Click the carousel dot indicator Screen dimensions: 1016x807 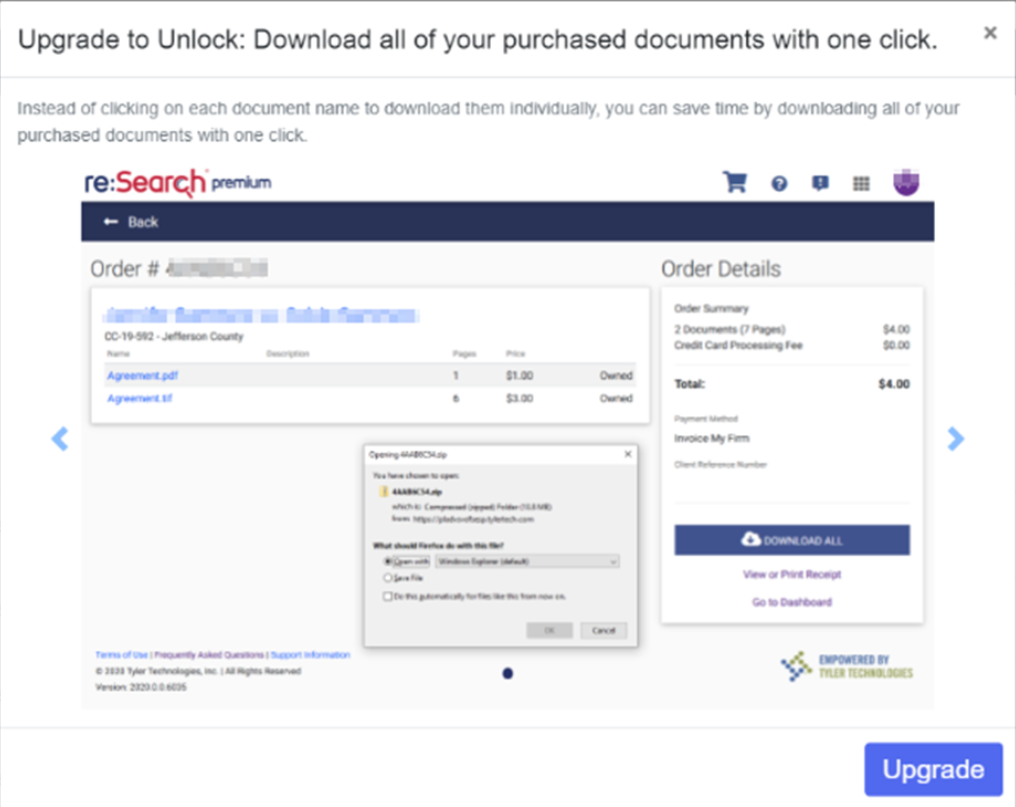pyautogui.click(x=508, y=673)
